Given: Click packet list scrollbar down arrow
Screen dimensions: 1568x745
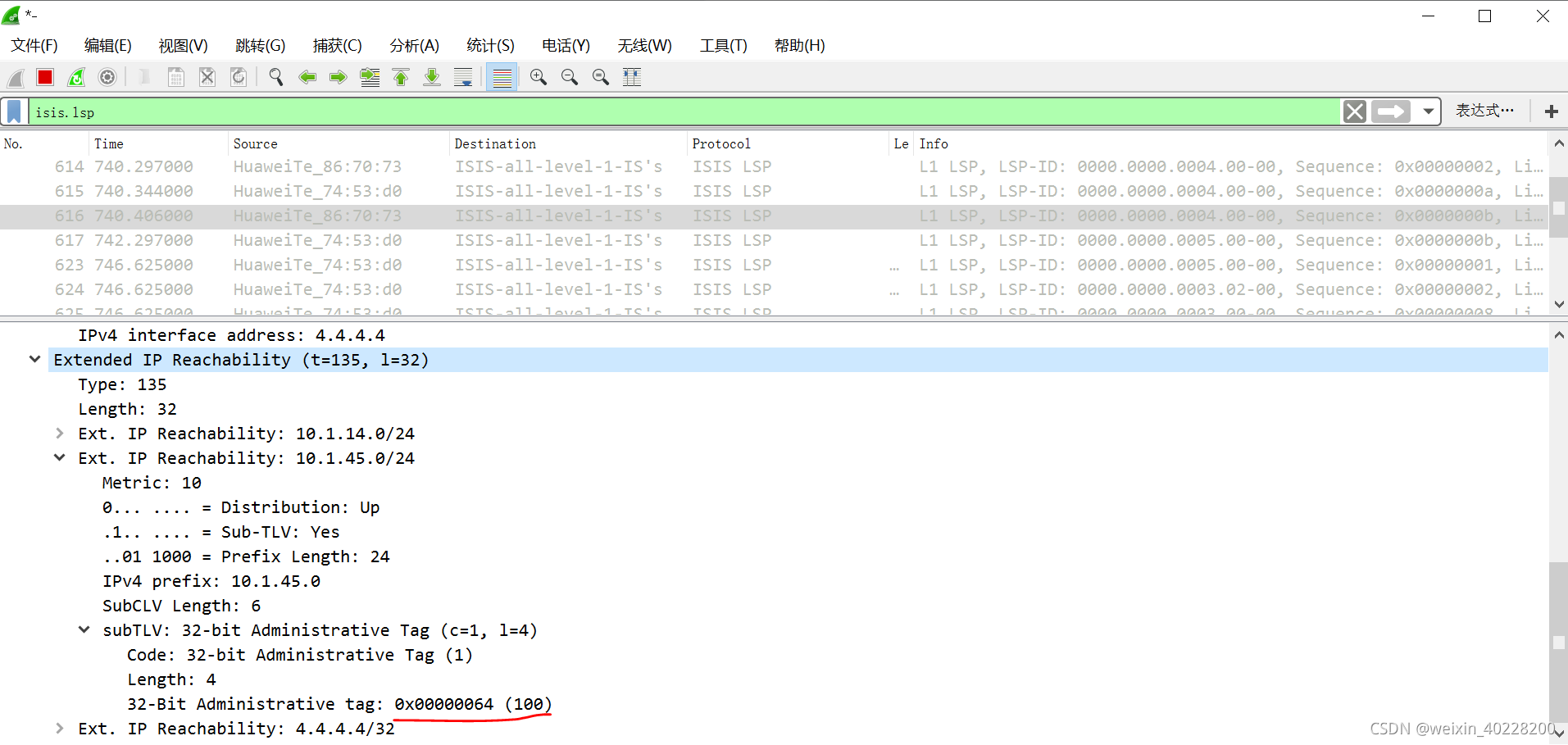Looking at the screenshot, I should 1559,304.
